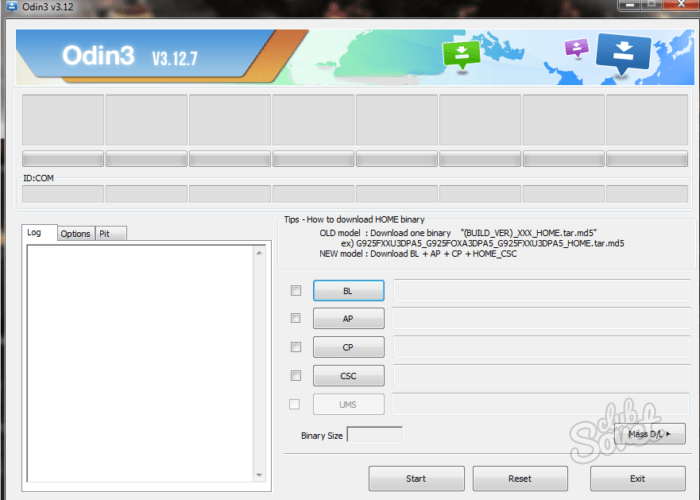Image resolution: width=700 pixels, height=500 pixels.
Task: Click the AP file button
Action: (348, 318)
